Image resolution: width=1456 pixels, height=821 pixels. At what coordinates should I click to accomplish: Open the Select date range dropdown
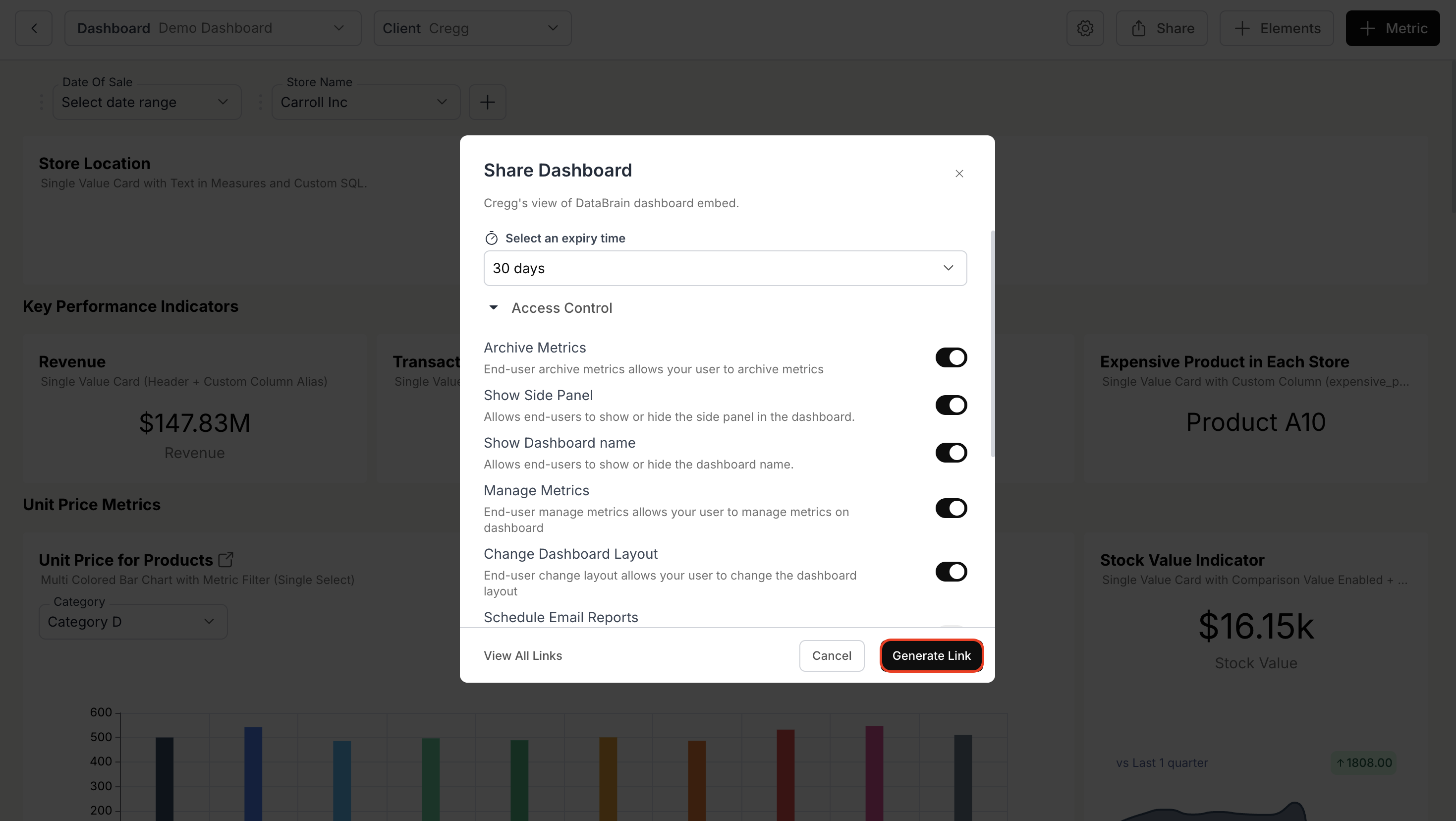[146, 102]
